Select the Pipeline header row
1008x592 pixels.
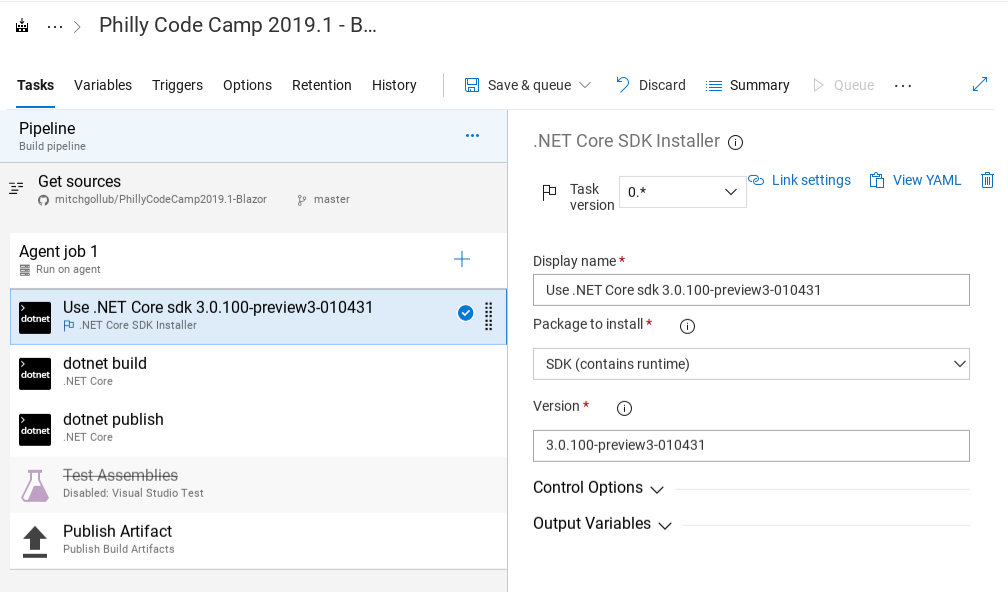point(253,136)
